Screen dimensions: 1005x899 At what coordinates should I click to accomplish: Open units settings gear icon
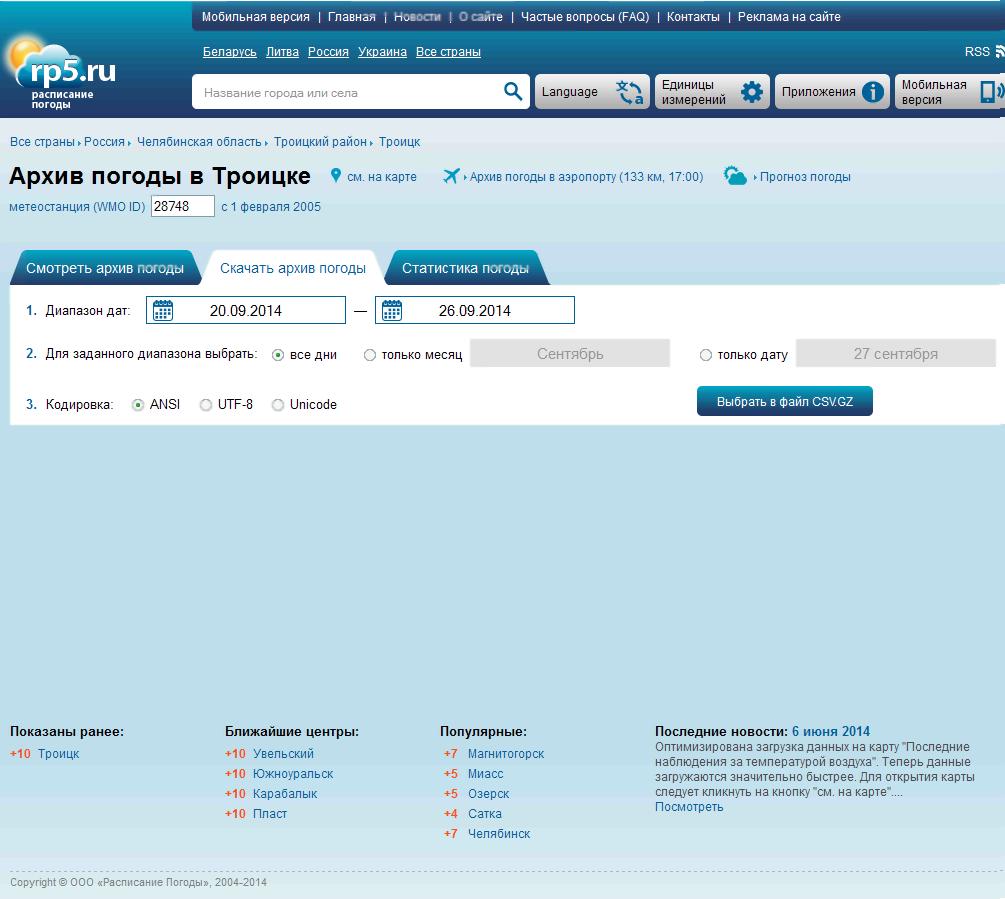(752, 92)
